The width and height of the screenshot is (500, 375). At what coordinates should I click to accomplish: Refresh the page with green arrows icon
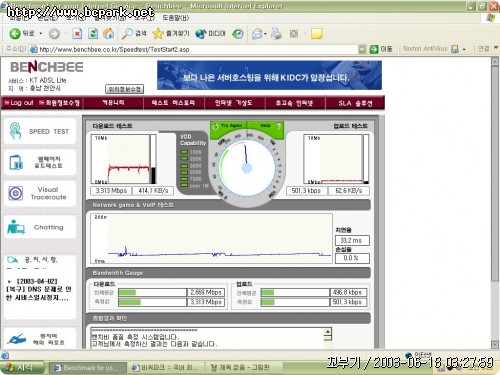click(93, 33)
